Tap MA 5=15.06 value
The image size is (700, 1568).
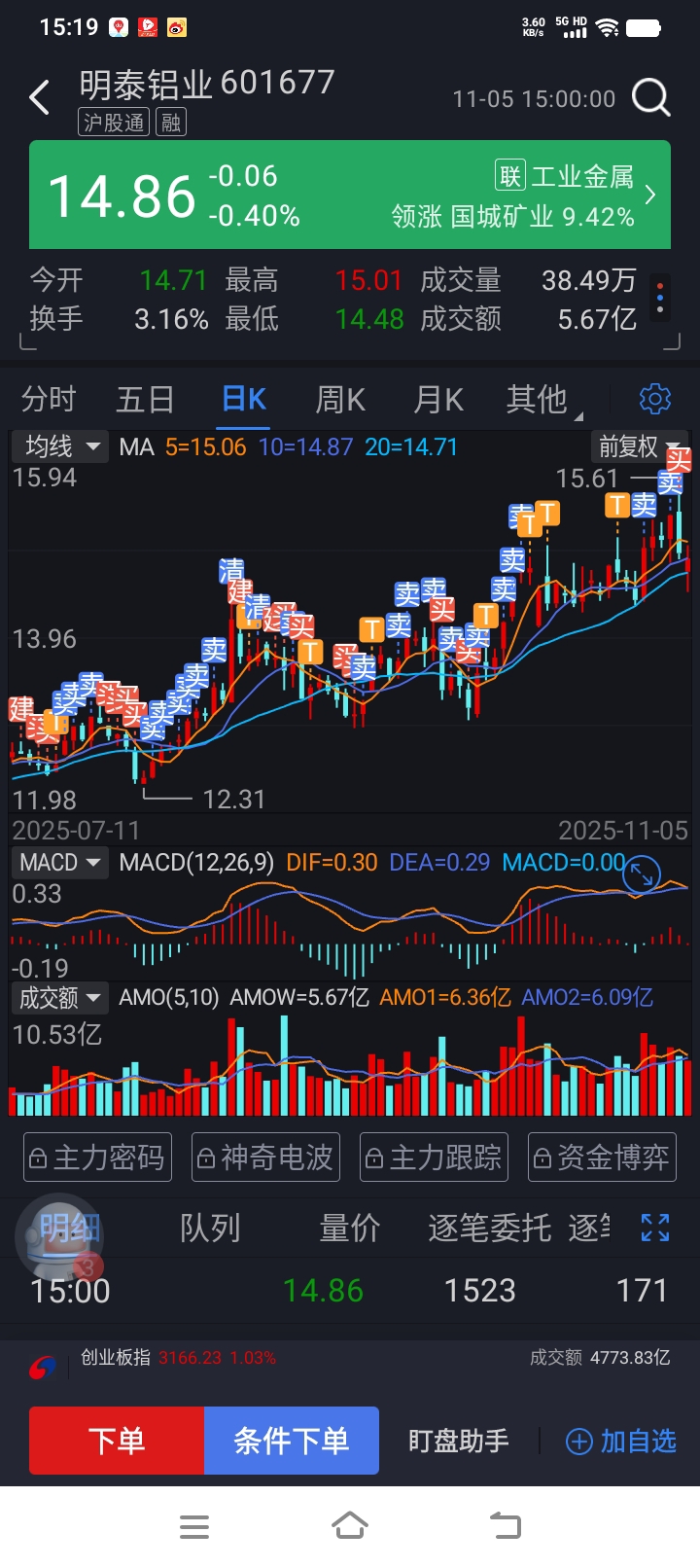click(x=205, y=446)
